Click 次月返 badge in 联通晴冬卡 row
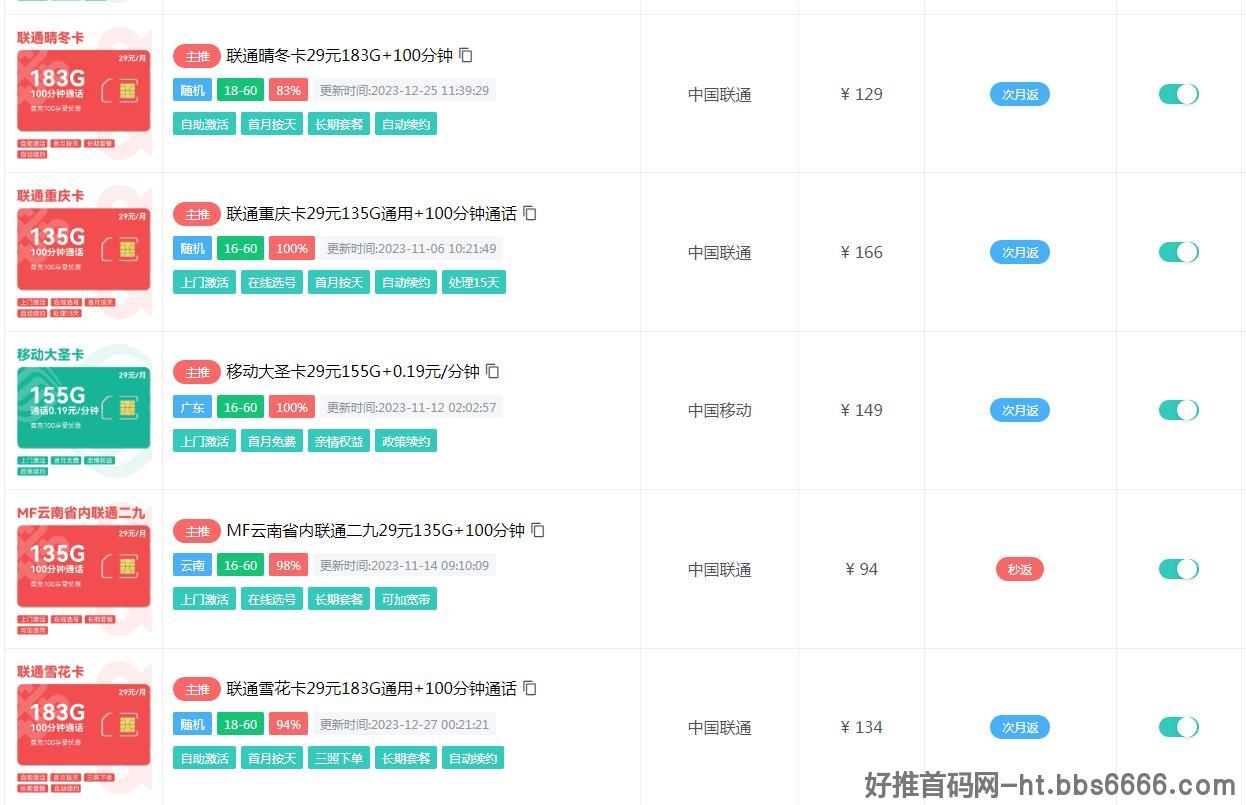 (1020, 94)
